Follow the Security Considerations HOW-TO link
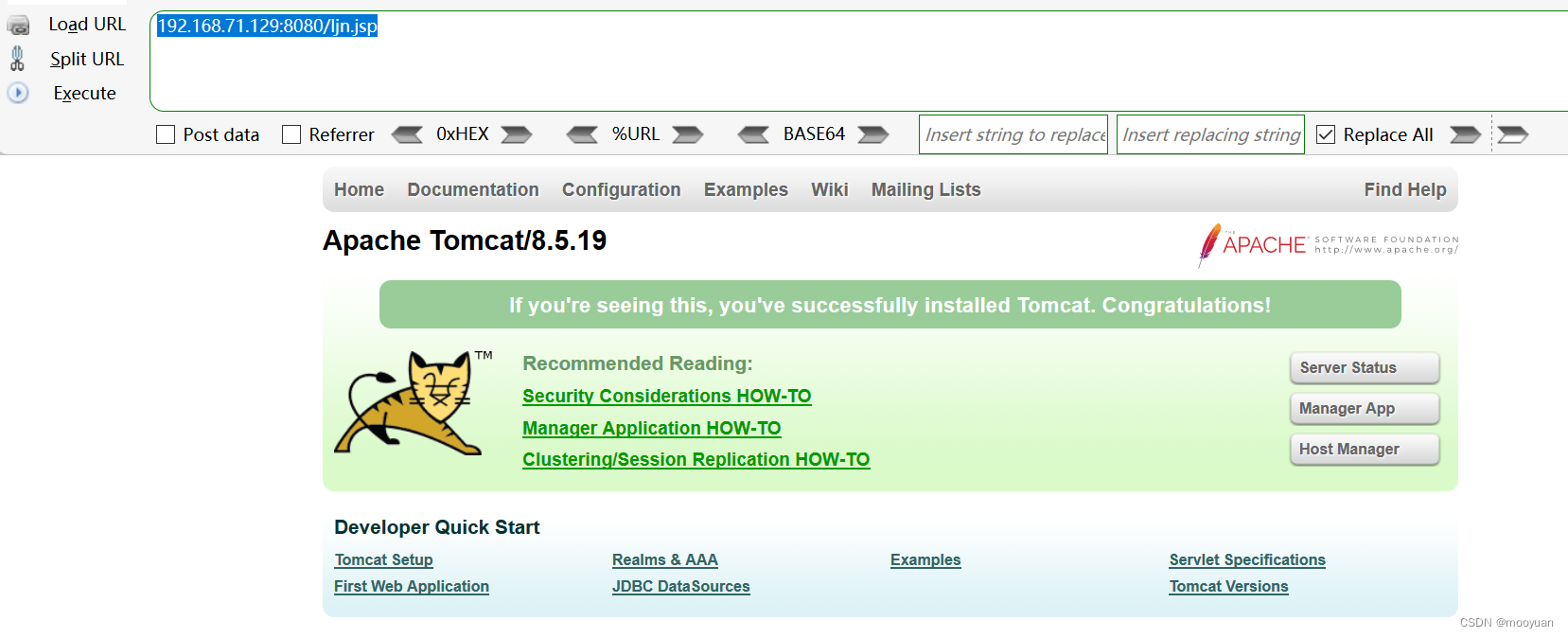This screenshot has height=638, width=1568. click(666, 396)
